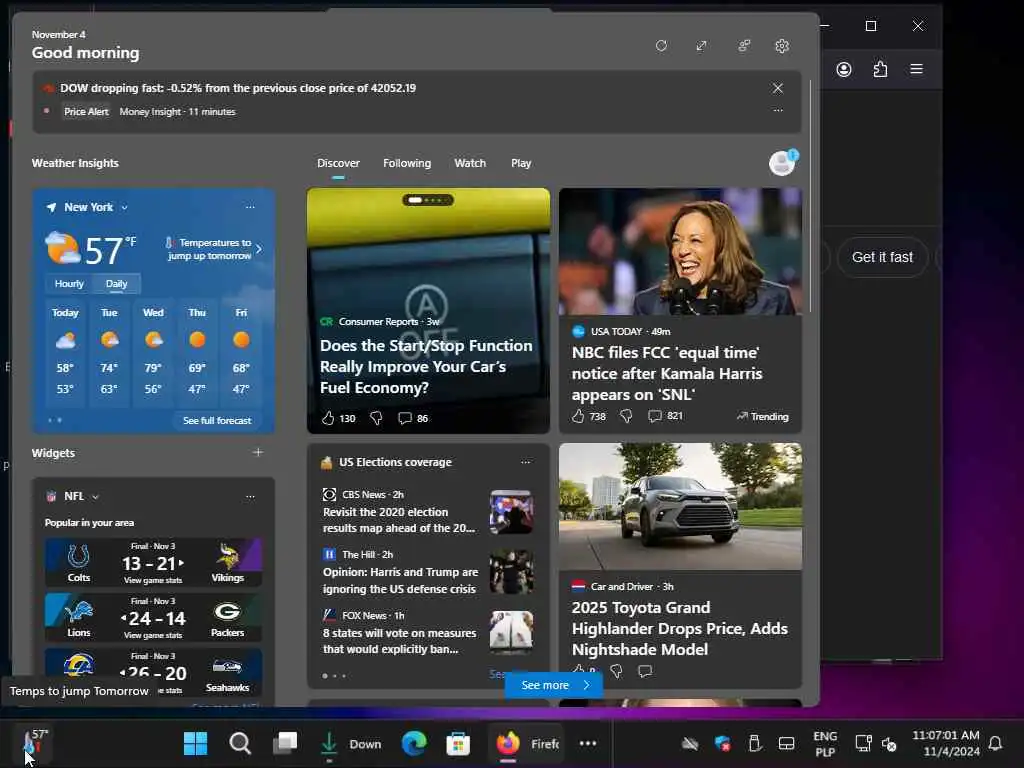Click the widgets board scrollbar
This screenshot has width=1024, height=768.
(x=810, y=196)
